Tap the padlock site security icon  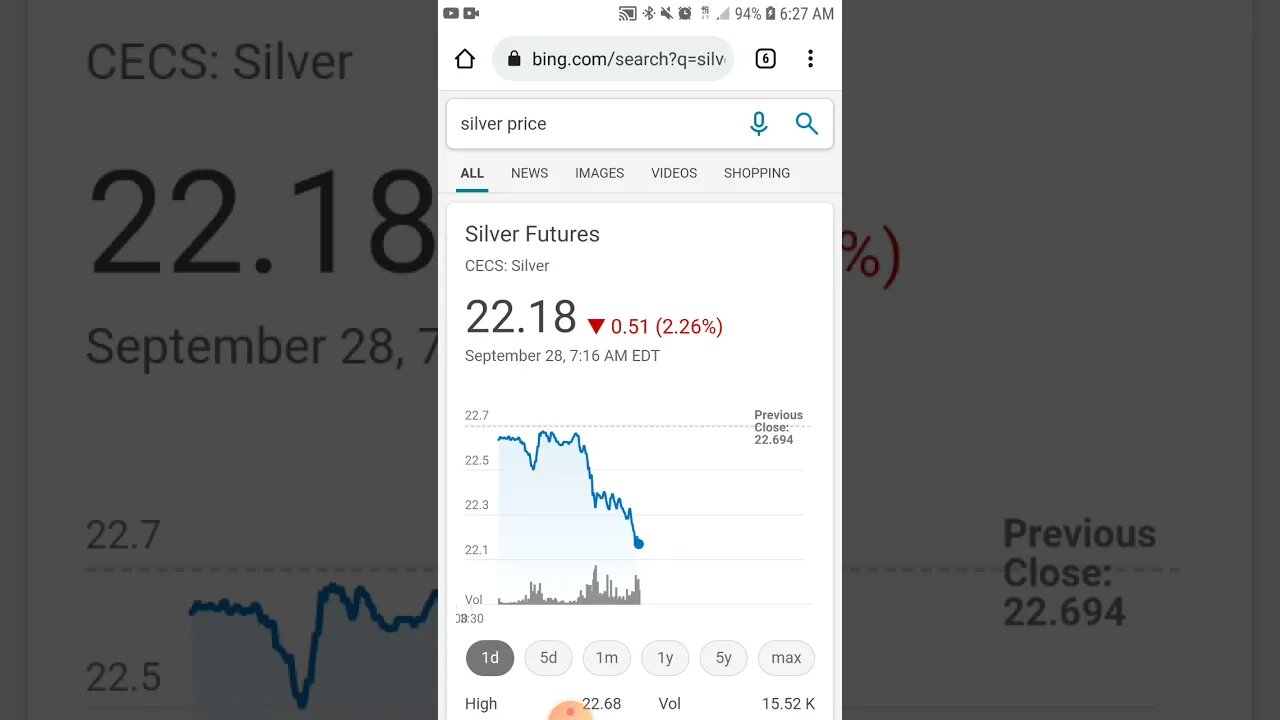point(514,59)
